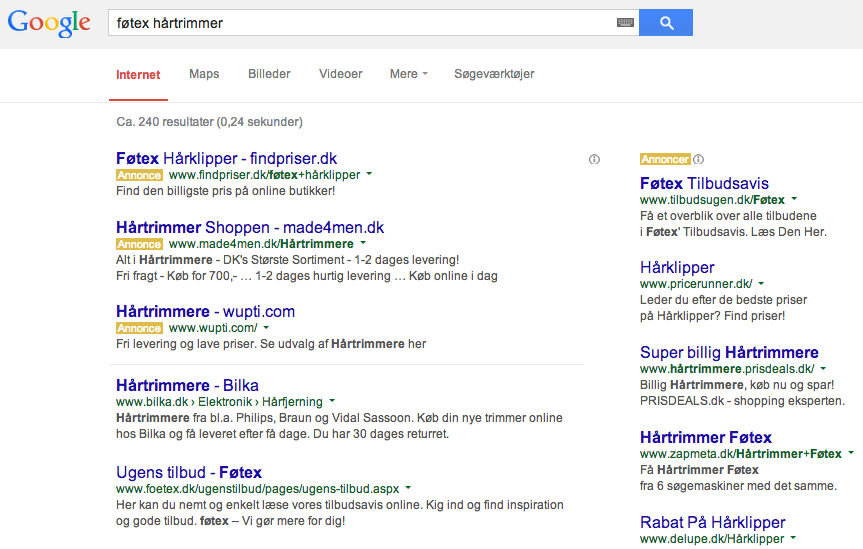This screenshot has width=863, height=549.
Task: Expand dropdown arrow next to zapmeta.dk URL
Action: point(851,453)
